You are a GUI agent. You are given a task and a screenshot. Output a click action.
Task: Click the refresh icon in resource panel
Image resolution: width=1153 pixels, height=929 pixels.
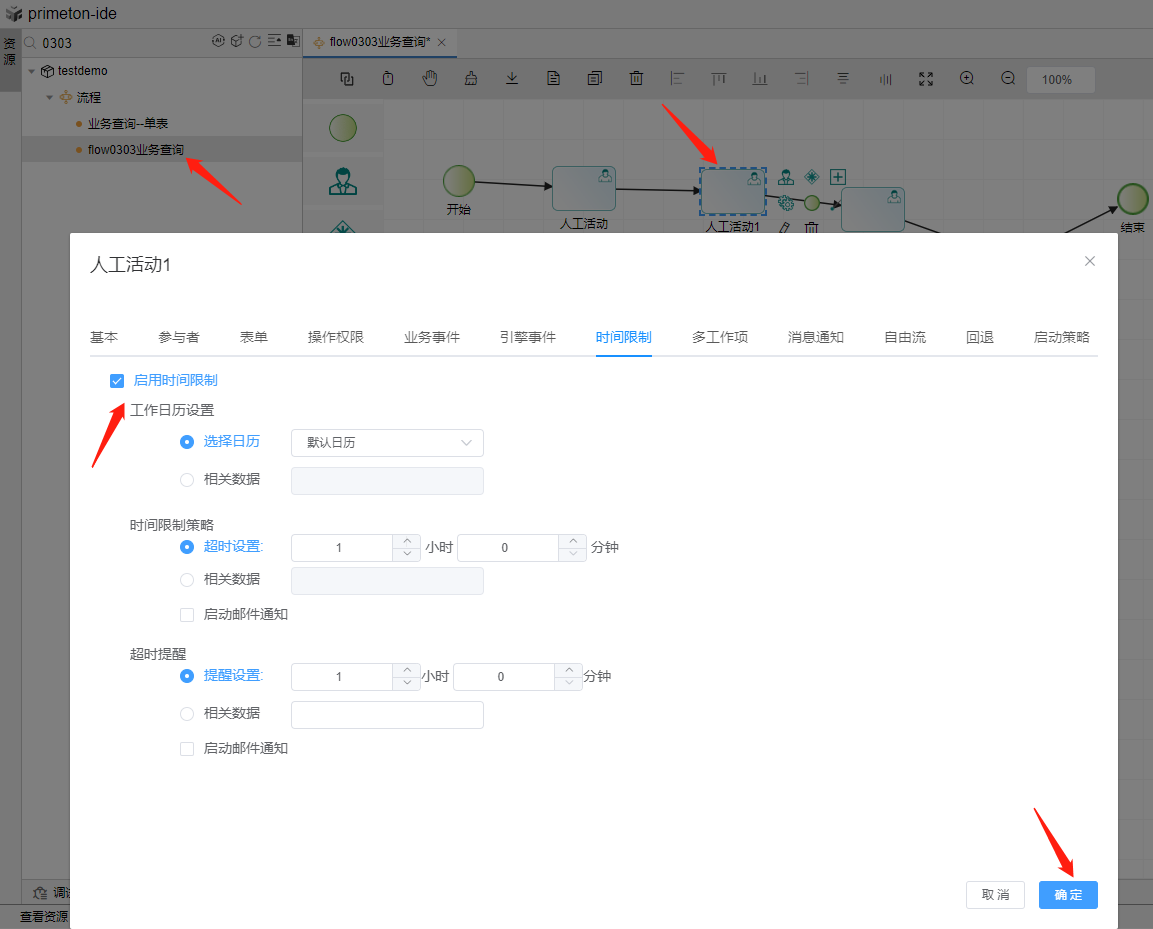255,42
